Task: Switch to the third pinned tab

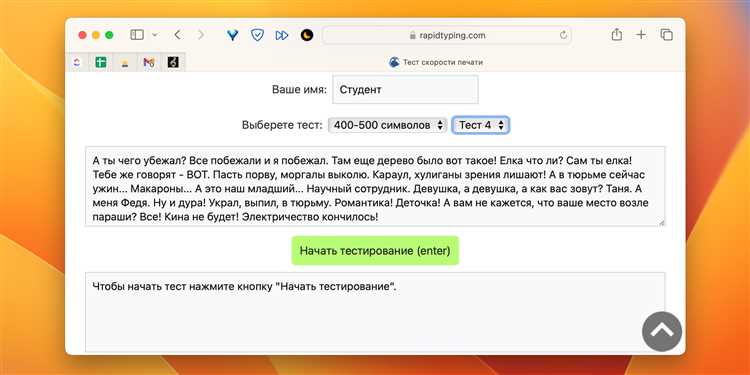Action: pyautogui.click(x=125, y=62)
